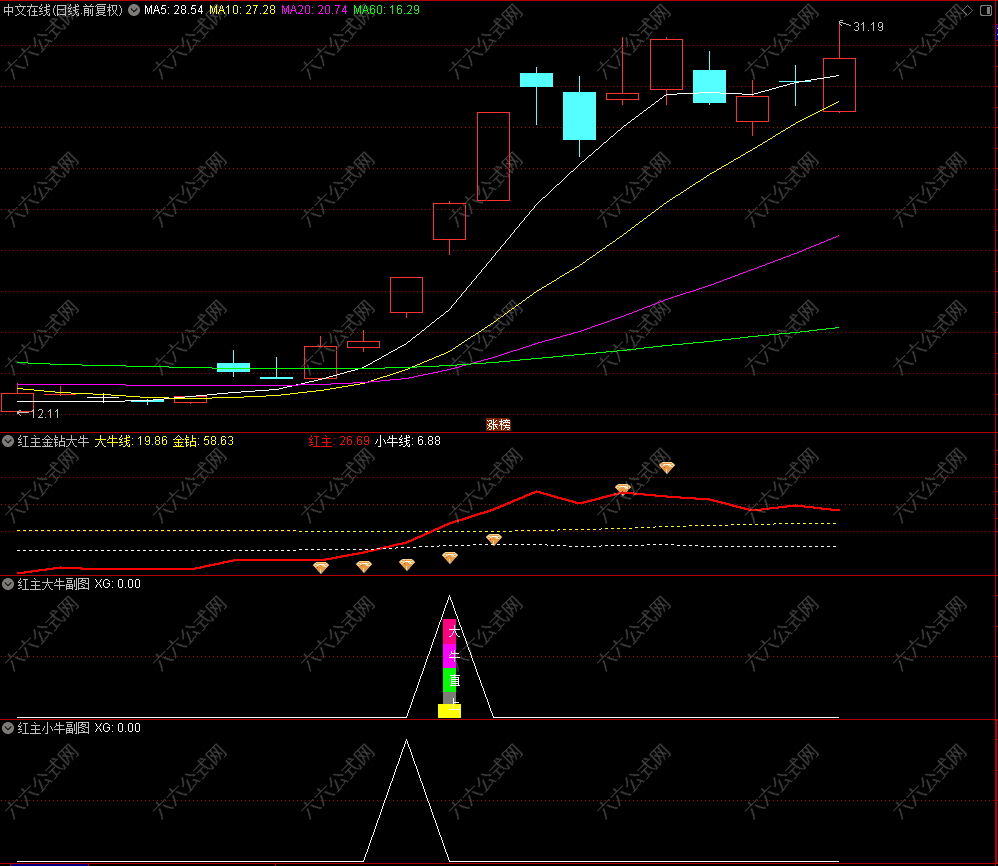998x866 pixels.
Task: Click the yellow bar at 大牛 signal base
Action: pyautogui.click(x=449, y=711)
